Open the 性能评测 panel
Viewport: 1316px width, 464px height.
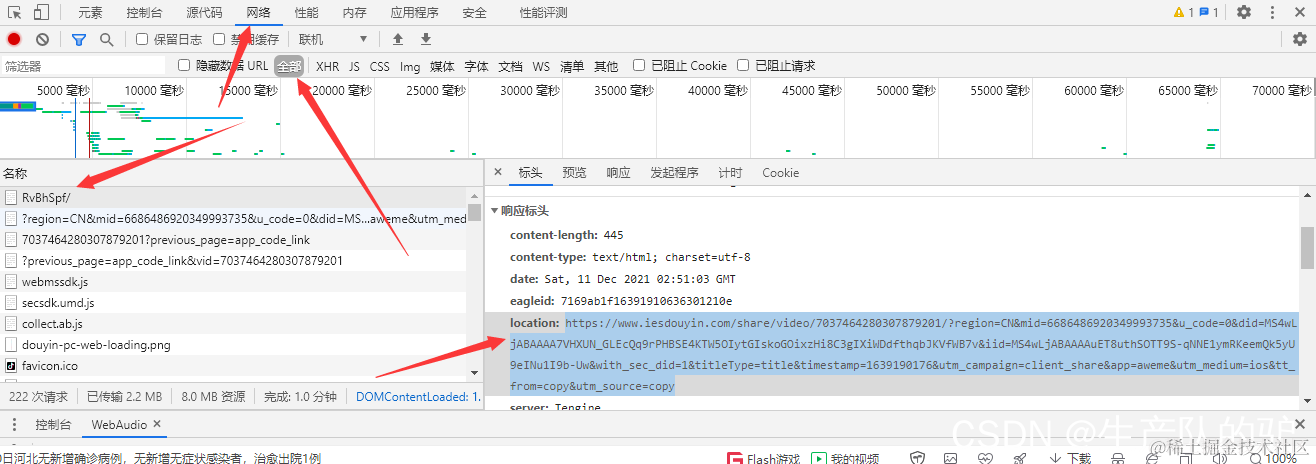coord(543,13)
